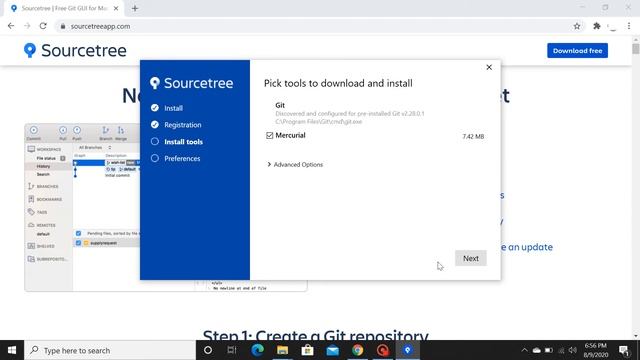Open the red recorder app in the taskbar

coord(382,350)
